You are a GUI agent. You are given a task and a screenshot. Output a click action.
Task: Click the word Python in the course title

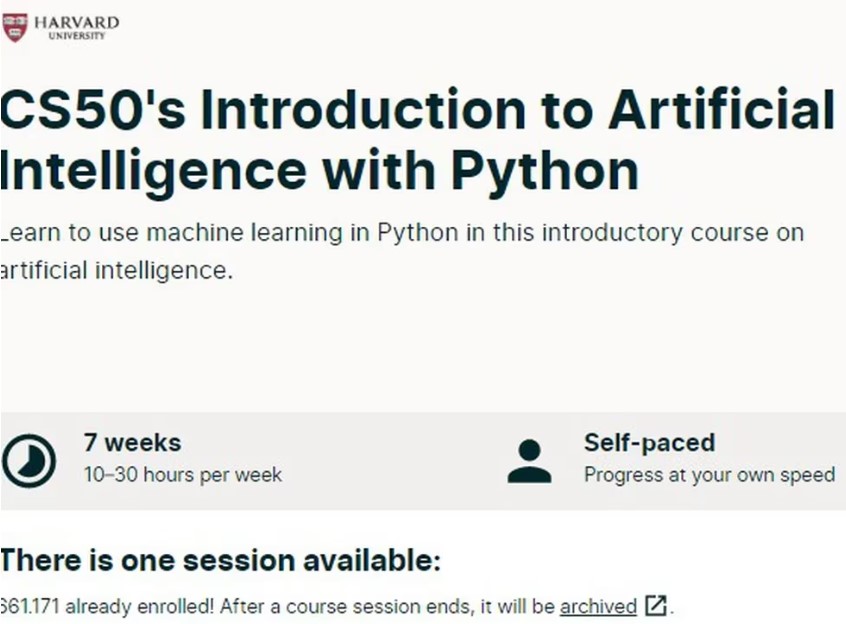pyautogui.click(x=544, y=172)
